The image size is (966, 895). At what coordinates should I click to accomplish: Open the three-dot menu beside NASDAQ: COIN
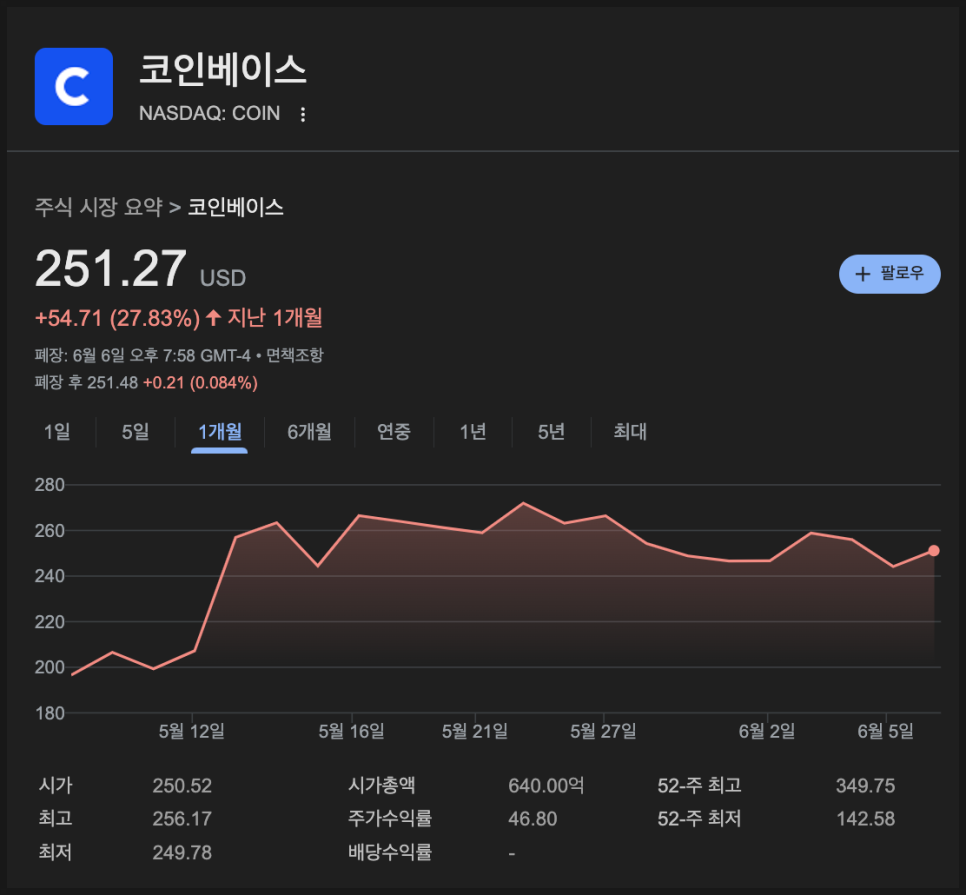302,114
